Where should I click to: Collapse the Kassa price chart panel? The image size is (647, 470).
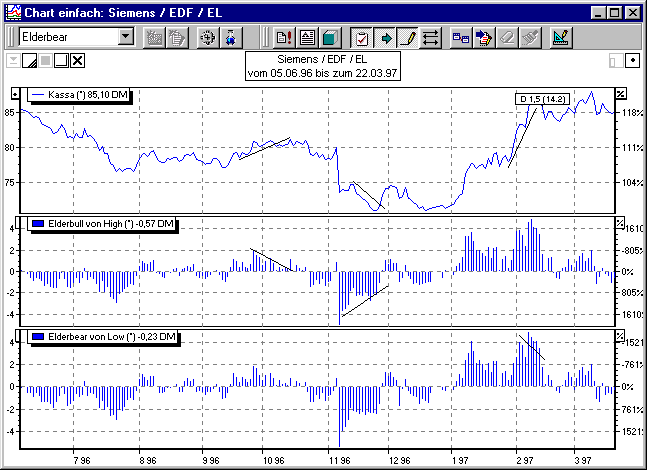(14, 93)
